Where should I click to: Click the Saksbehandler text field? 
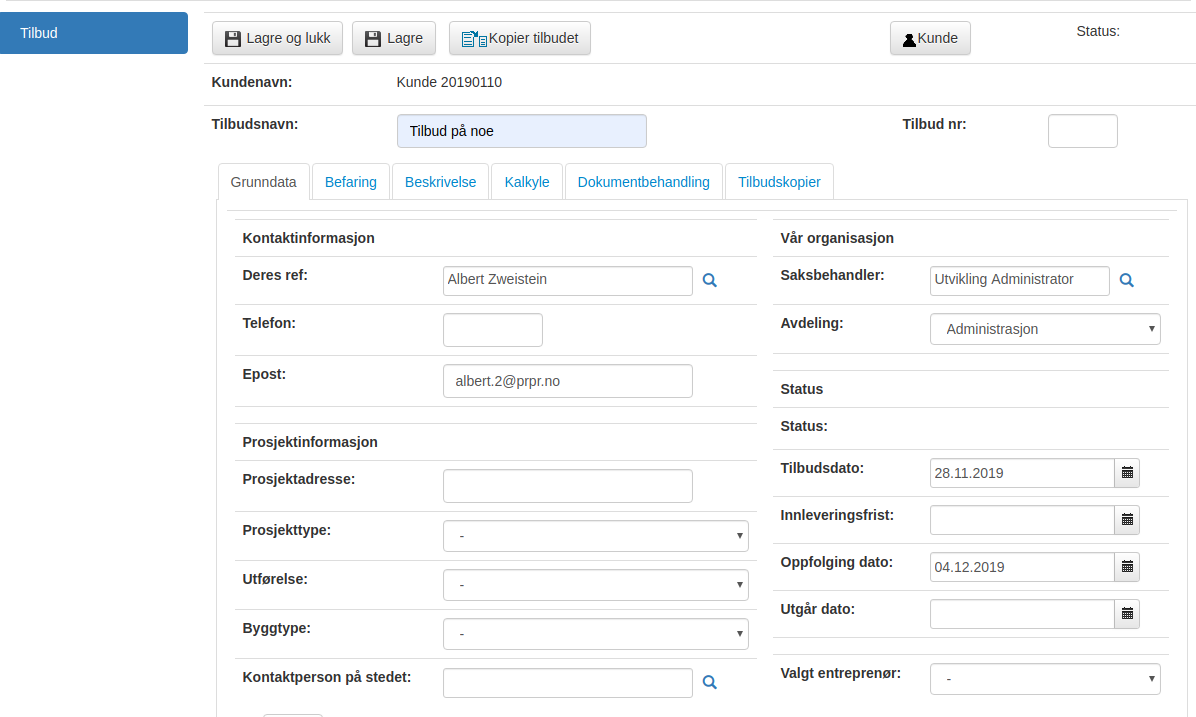[x=1020, y=281]
